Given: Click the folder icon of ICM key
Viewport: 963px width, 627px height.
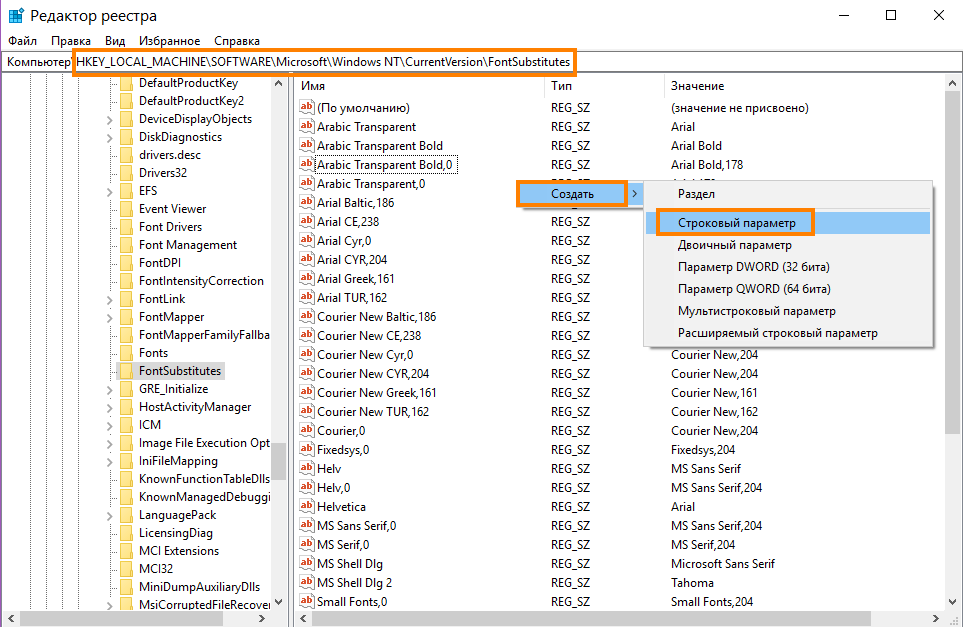Looking at the screenshot, I should [x=127, y=425].
